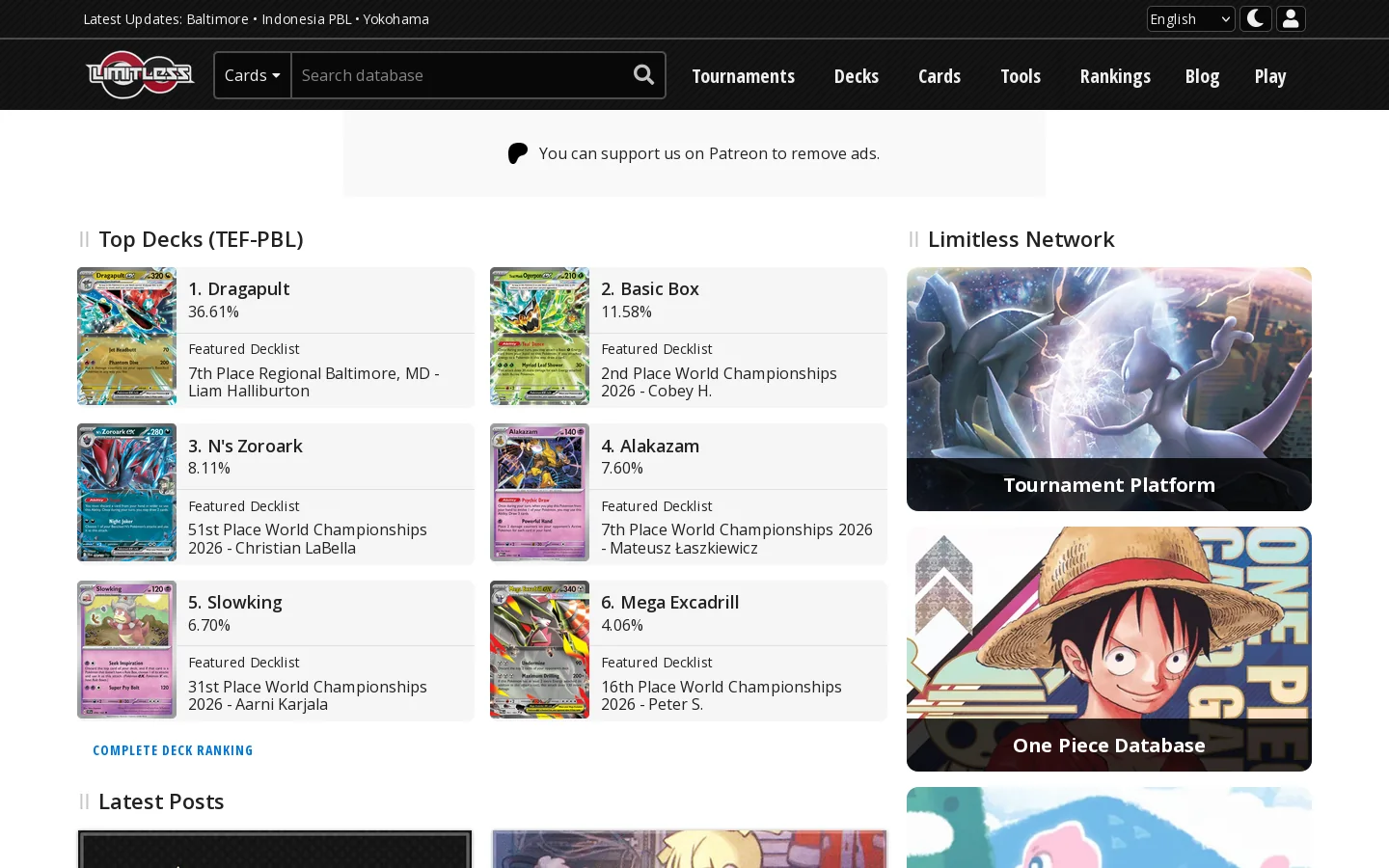Select the '5. Slowking' deck title
This screenshot has width=1389, height=868.
235,602
